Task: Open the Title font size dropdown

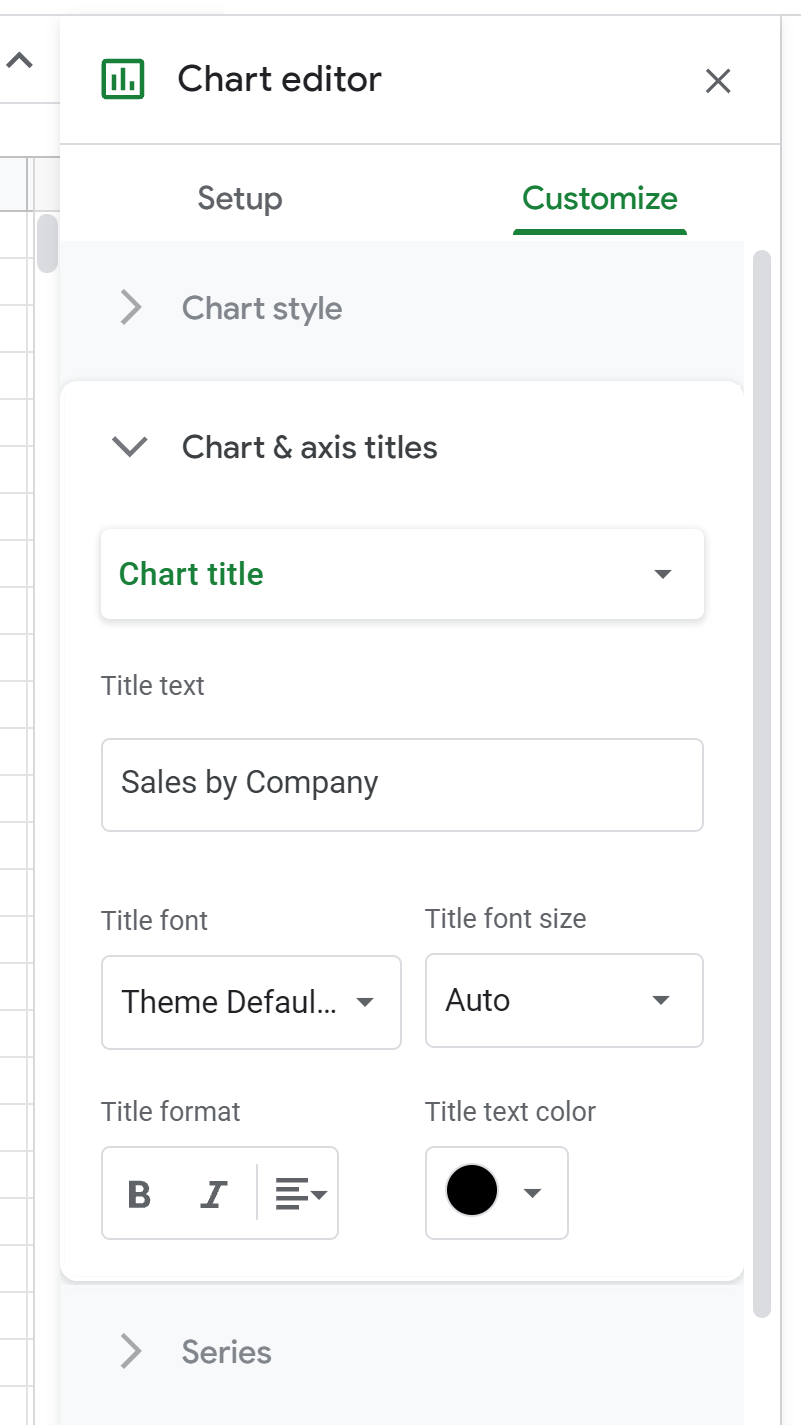Action: pos(564,1001)
